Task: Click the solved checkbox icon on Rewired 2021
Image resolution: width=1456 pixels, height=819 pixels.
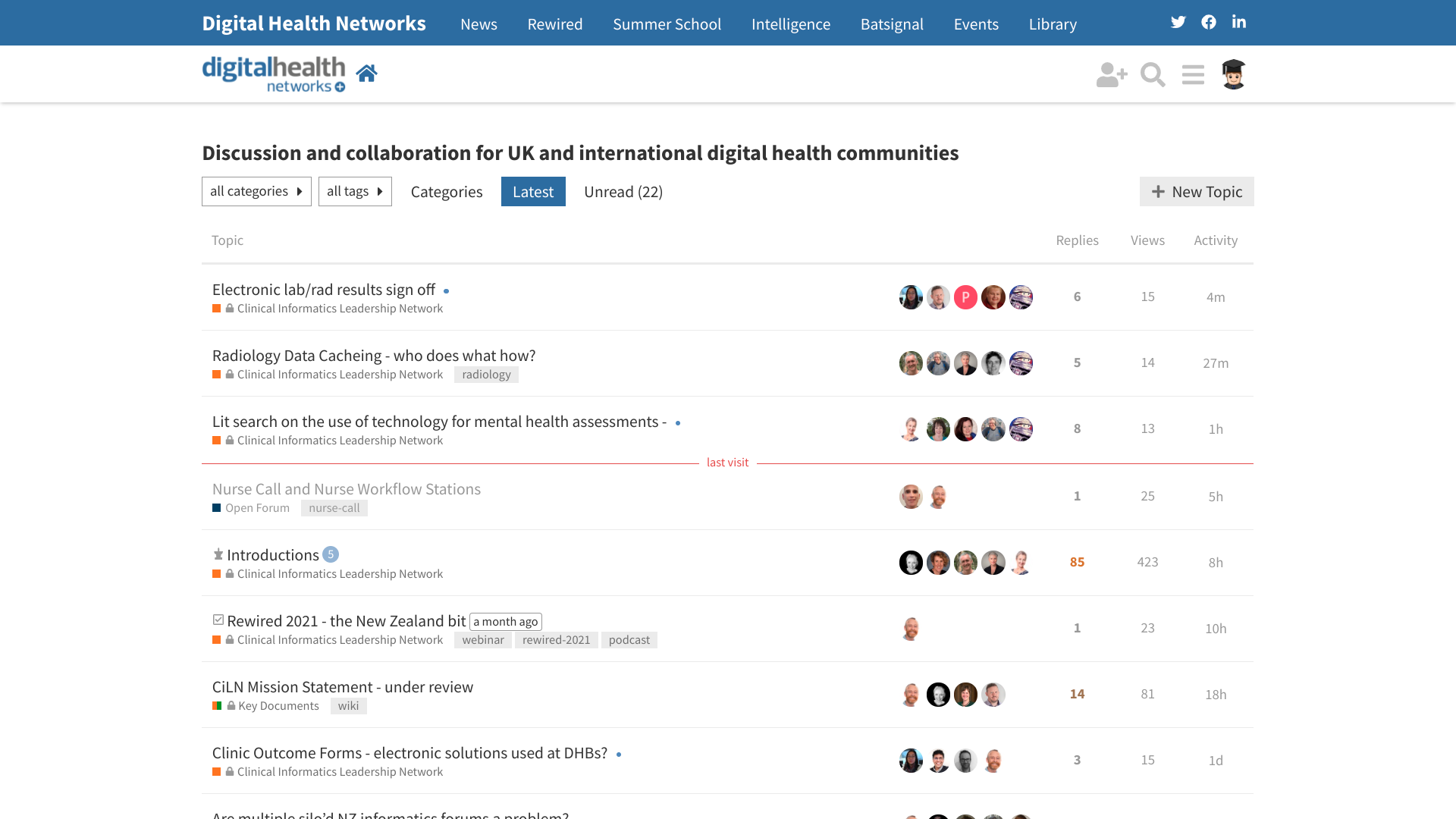Action: tap(218, 620)
